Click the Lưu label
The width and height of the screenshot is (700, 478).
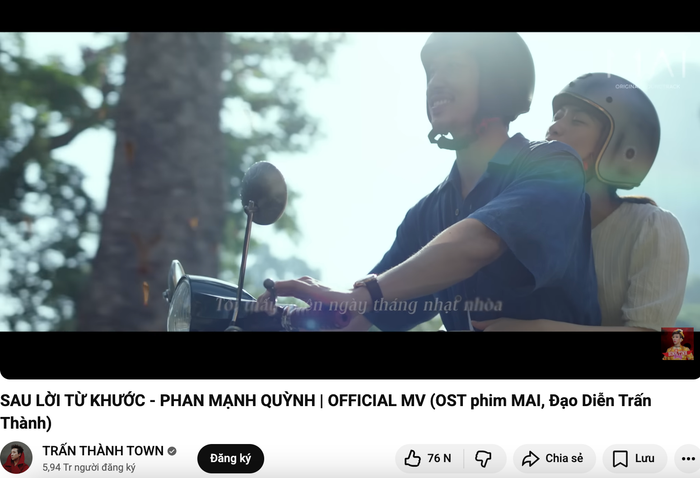coord(645,458)
